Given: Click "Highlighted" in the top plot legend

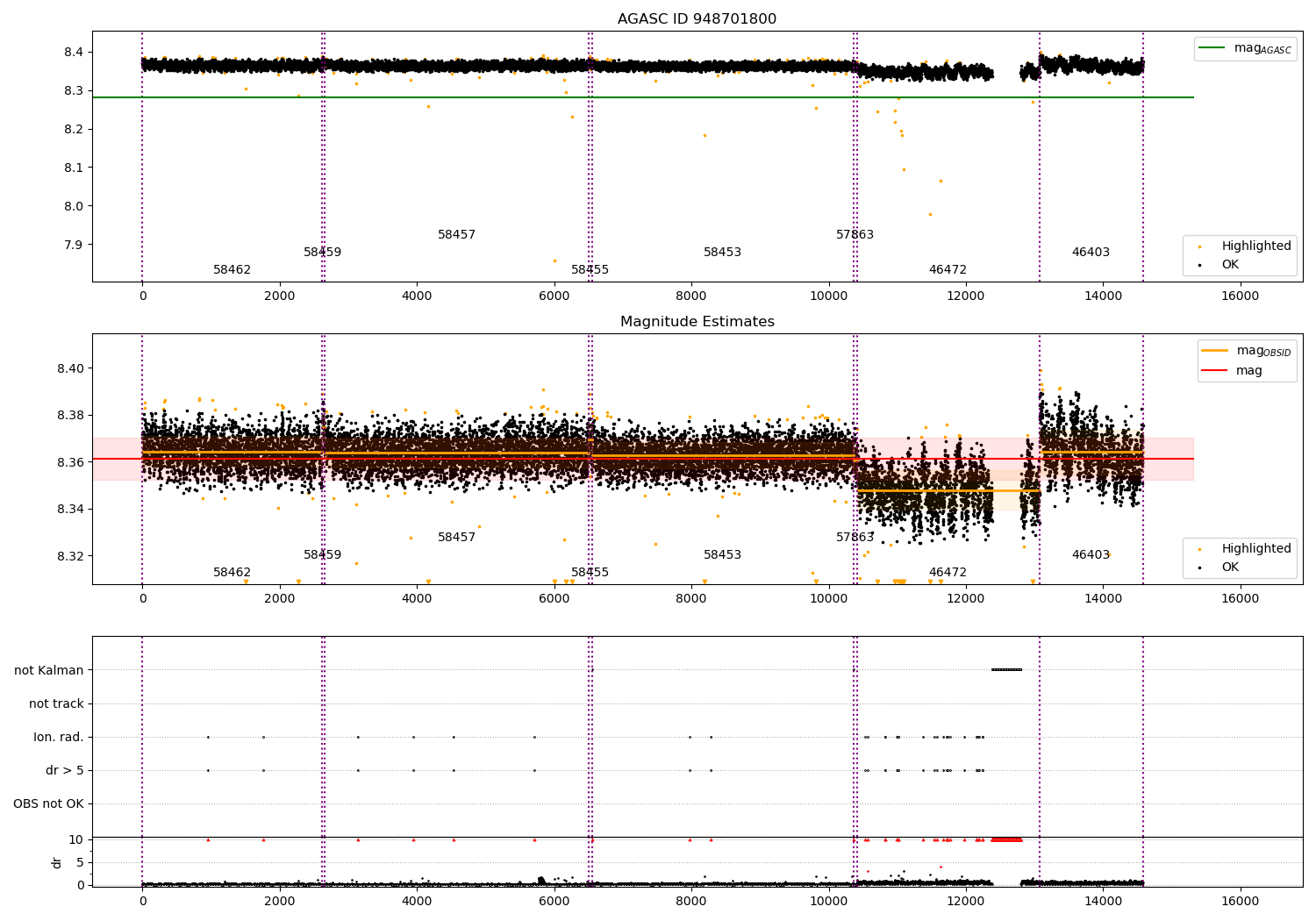Looking at the screenshot, I should (1255, 246).
